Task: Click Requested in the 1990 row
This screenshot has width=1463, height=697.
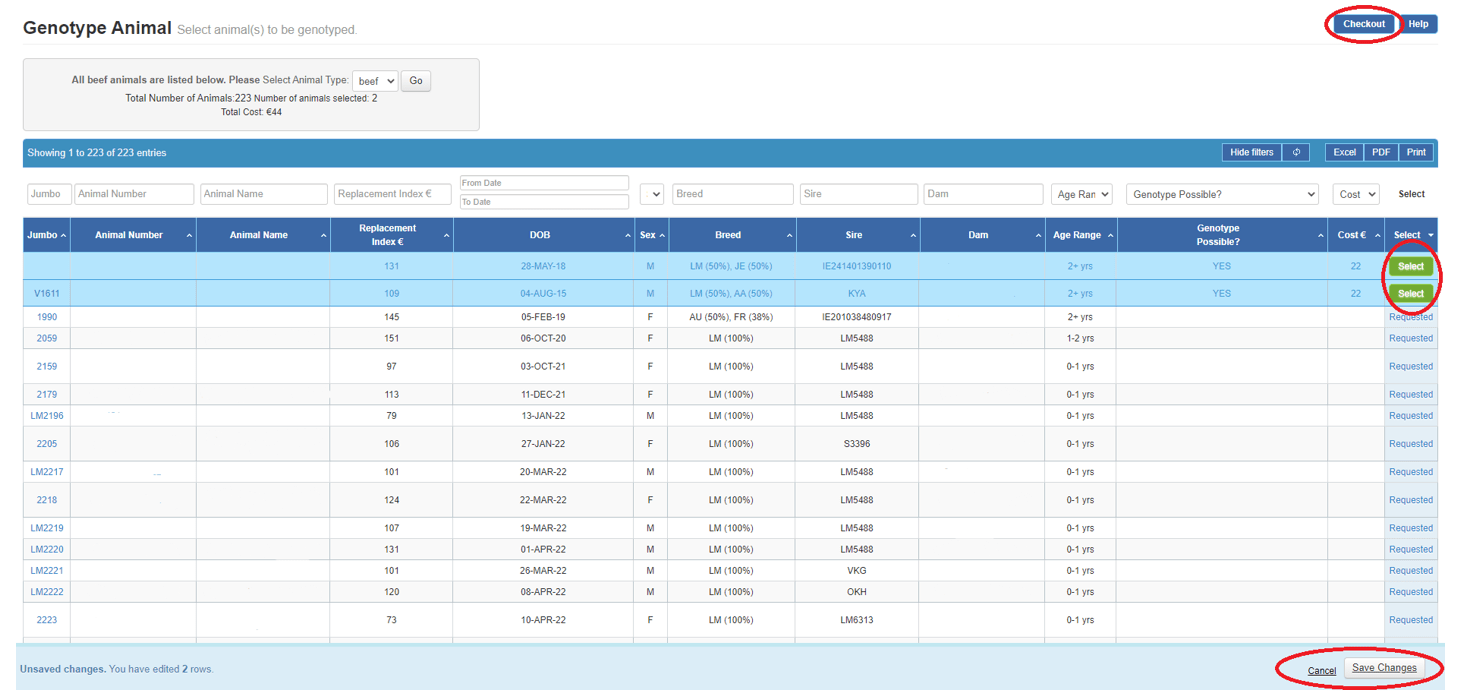Action: (1411, 317)
